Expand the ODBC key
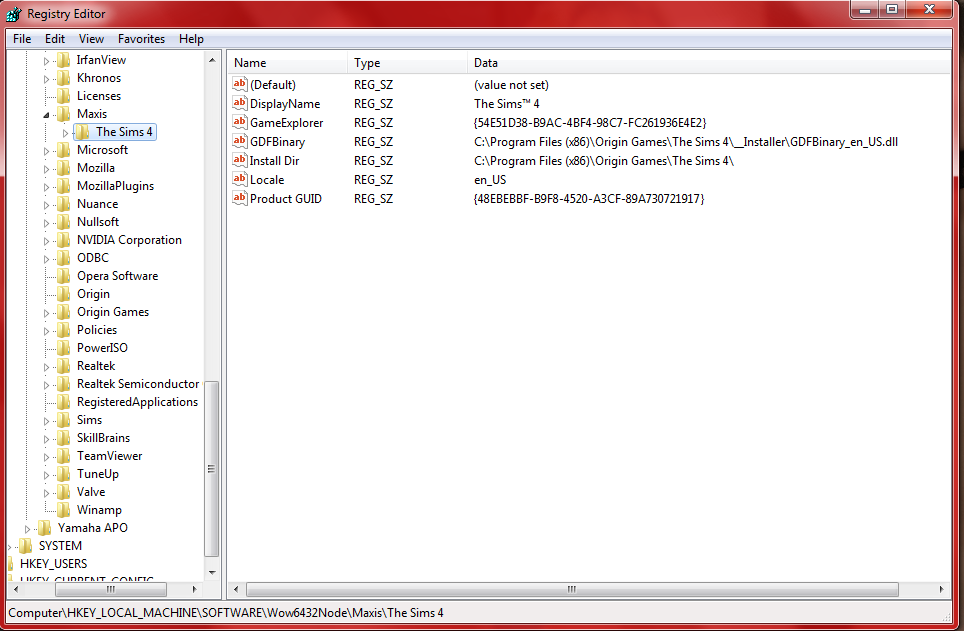This screenshot has height=631, width=964. pyautogui.click(x=46, y=258)
